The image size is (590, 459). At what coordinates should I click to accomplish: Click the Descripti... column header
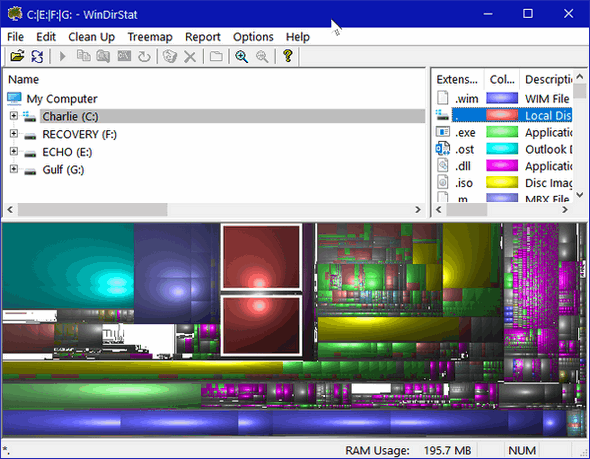coord(547,79)
